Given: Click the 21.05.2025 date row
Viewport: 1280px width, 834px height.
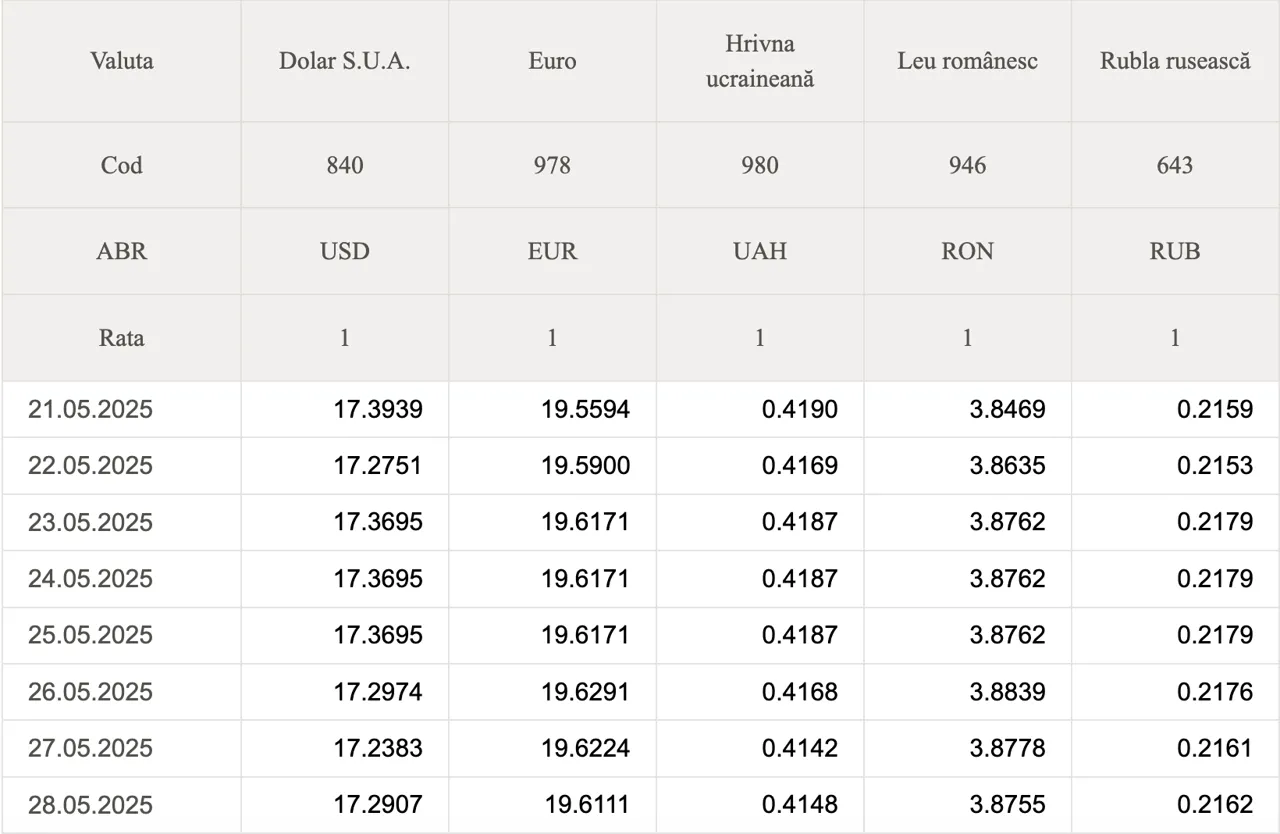Looking at the screenshot, I should click(640, 409).
